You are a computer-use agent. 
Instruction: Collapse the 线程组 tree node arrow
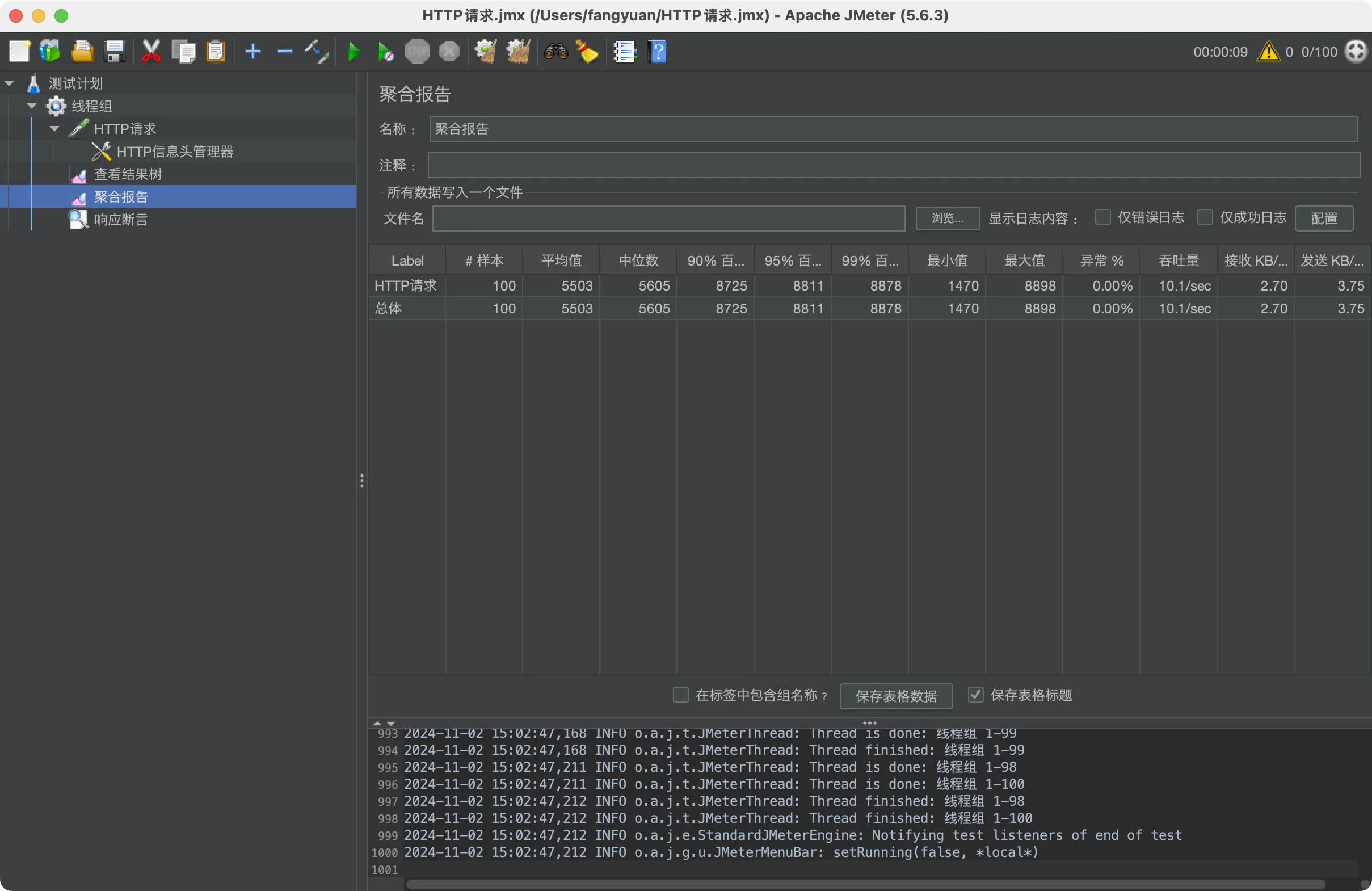32,106
